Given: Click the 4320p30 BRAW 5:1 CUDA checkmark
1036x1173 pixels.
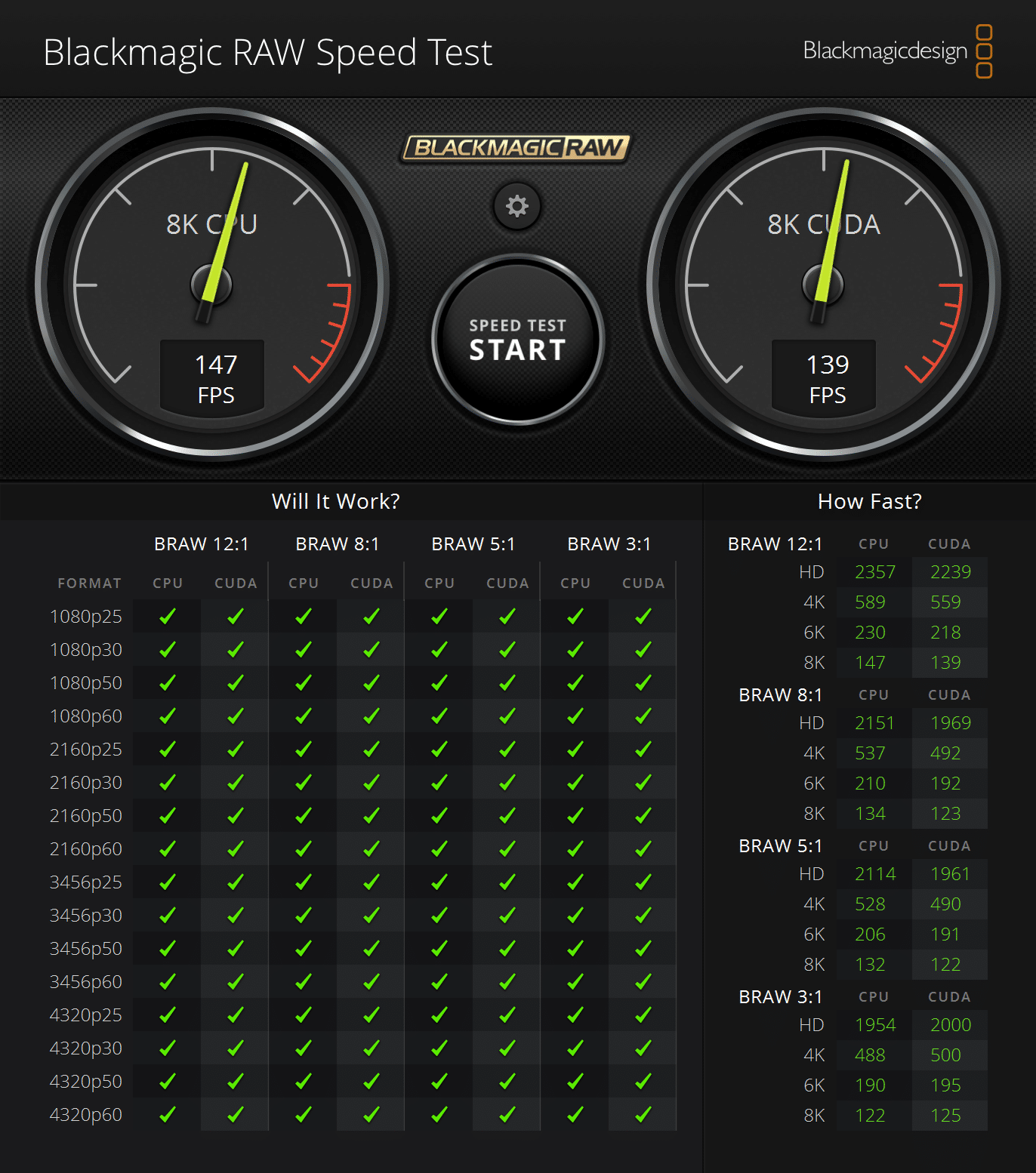Looking at the screenshot, I should pos(507,1048).
